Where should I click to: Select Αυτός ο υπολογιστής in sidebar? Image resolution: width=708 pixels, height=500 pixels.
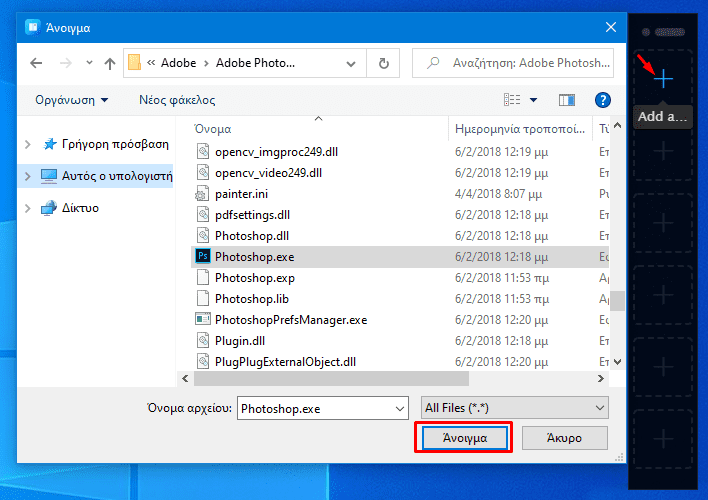point(117,176)
